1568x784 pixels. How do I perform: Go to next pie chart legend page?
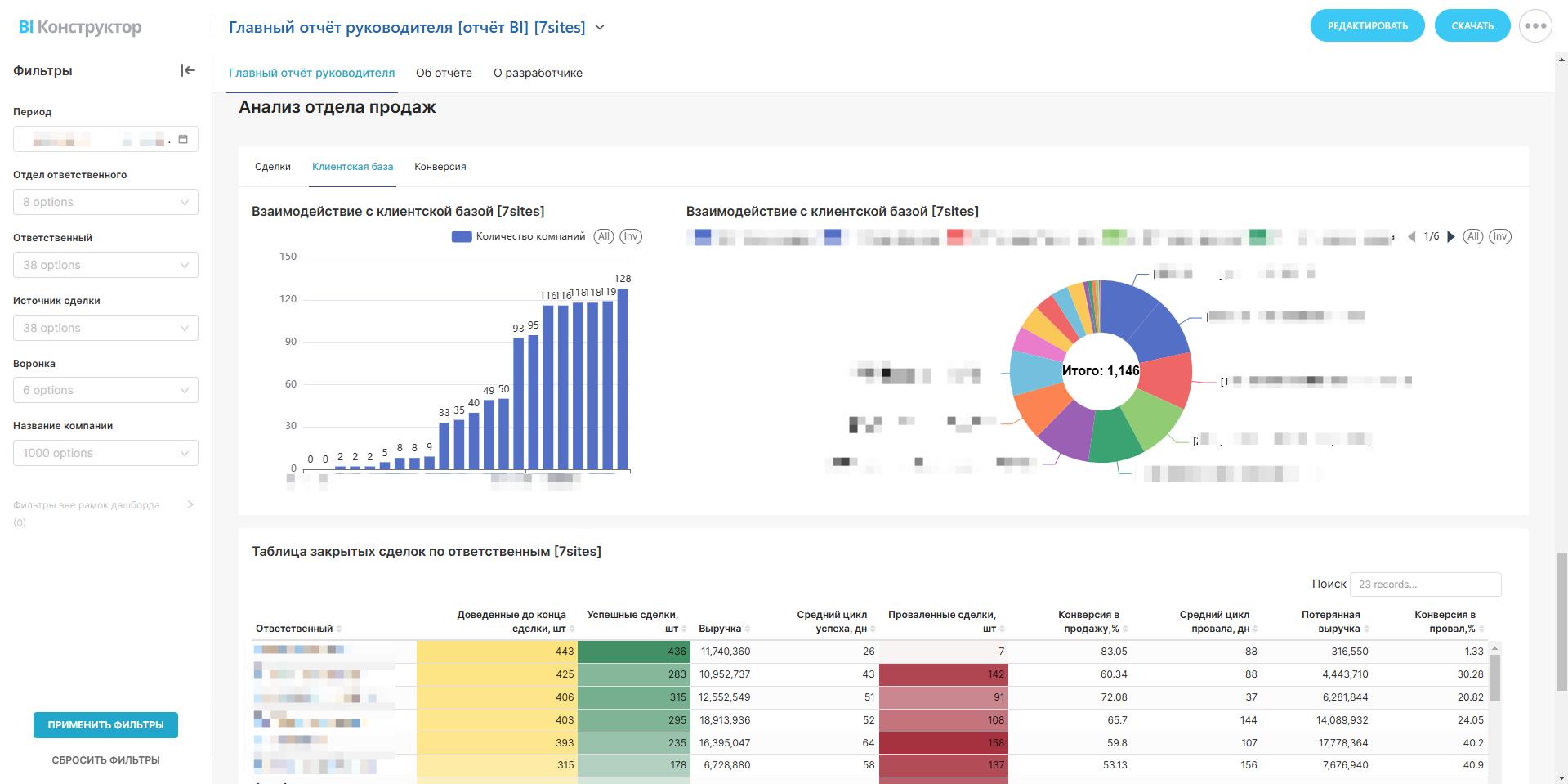coord(1451,237)
